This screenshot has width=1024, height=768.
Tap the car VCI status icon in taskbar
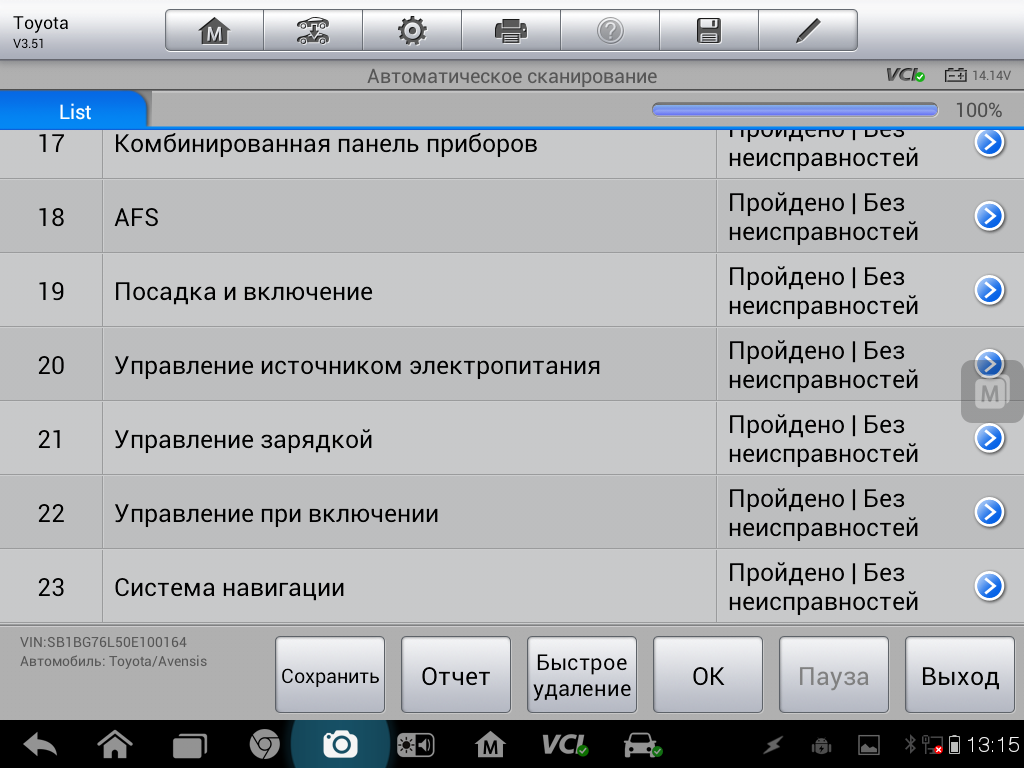click(641, 744)
